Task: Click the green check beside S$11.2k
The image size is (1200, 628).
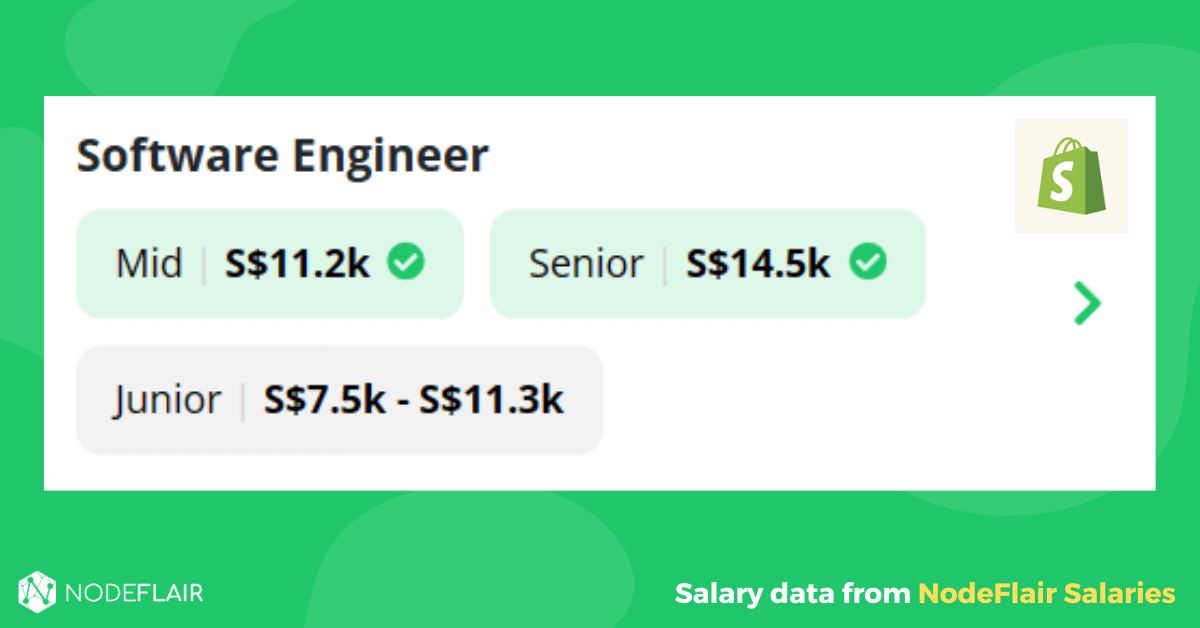Action: tap(406, 263)
